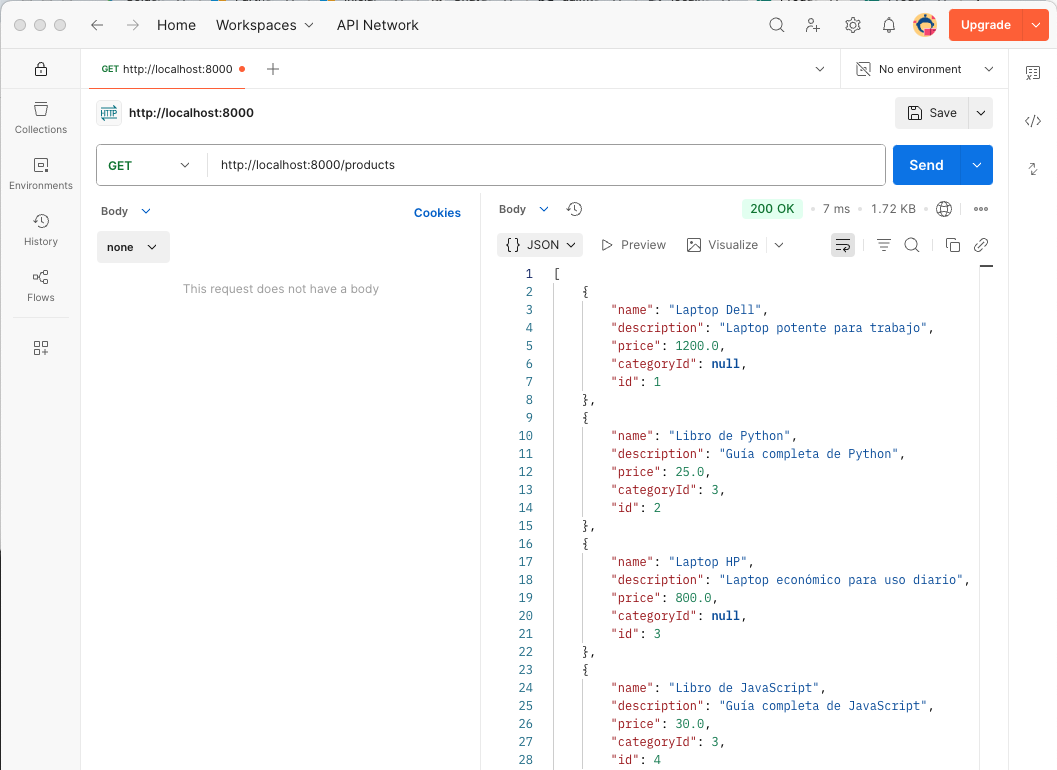Viewport: 1057px width, 770px height.
Task: Go to Home
Action: point(177,25)
